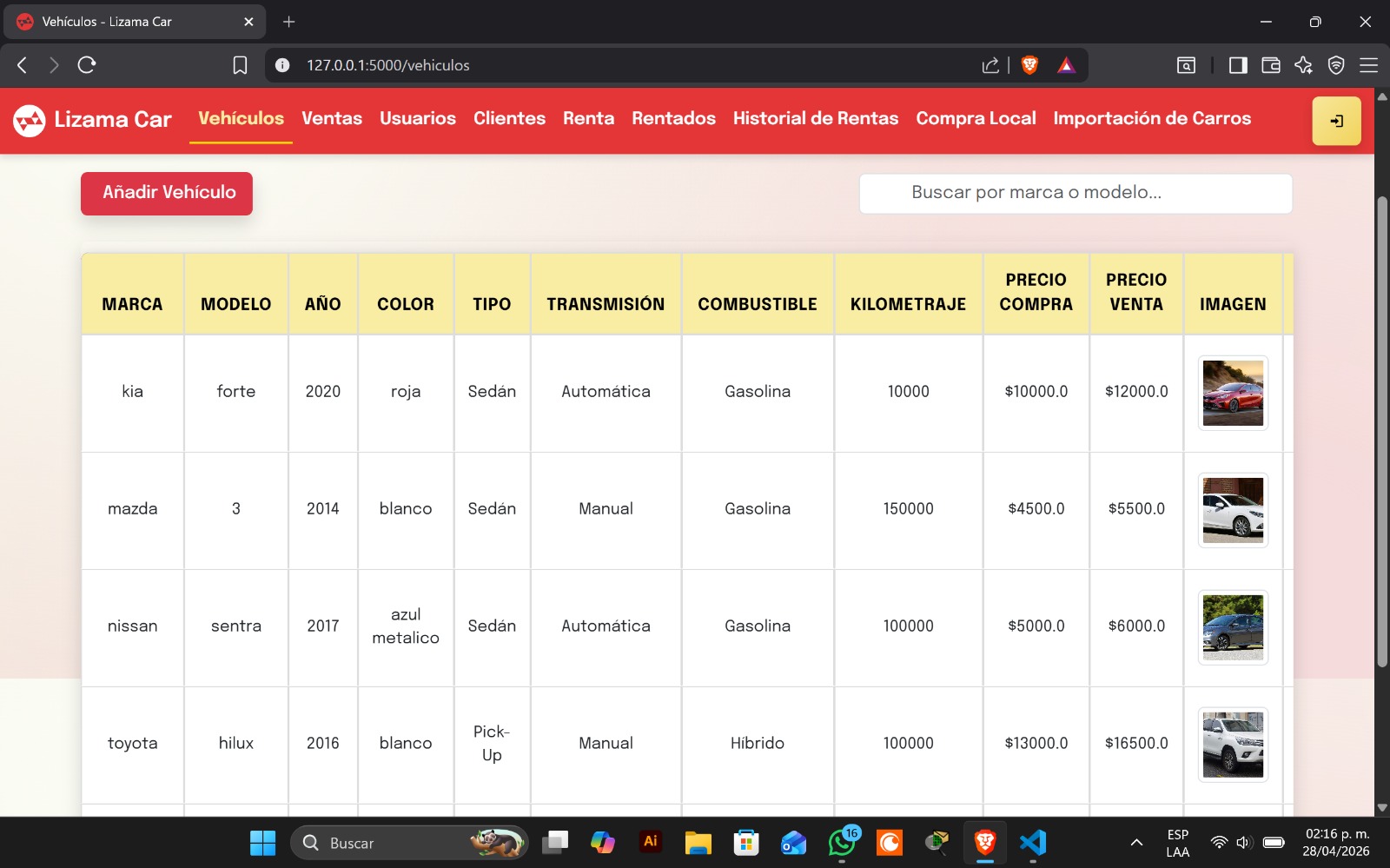Click the Windows taskbar Buscar search box
1390x868 pixels.
pos(409,843)
